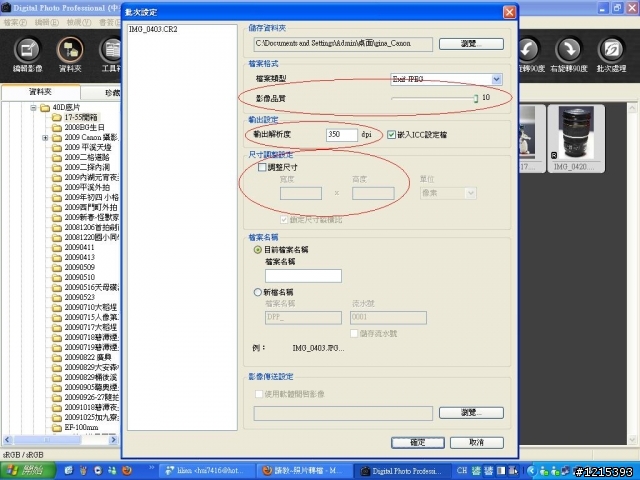Click the current 檔案名稱 text field

click(303, 276)
